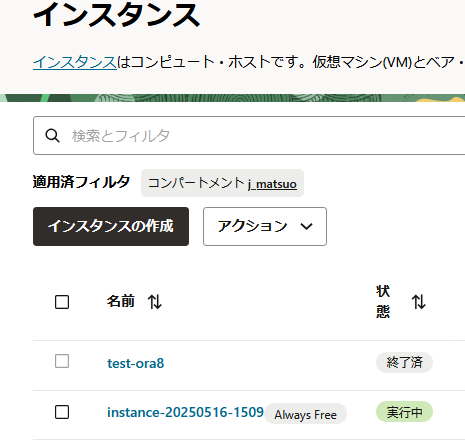
Task: Click the 名前 column header text
Action: (121, 301)
